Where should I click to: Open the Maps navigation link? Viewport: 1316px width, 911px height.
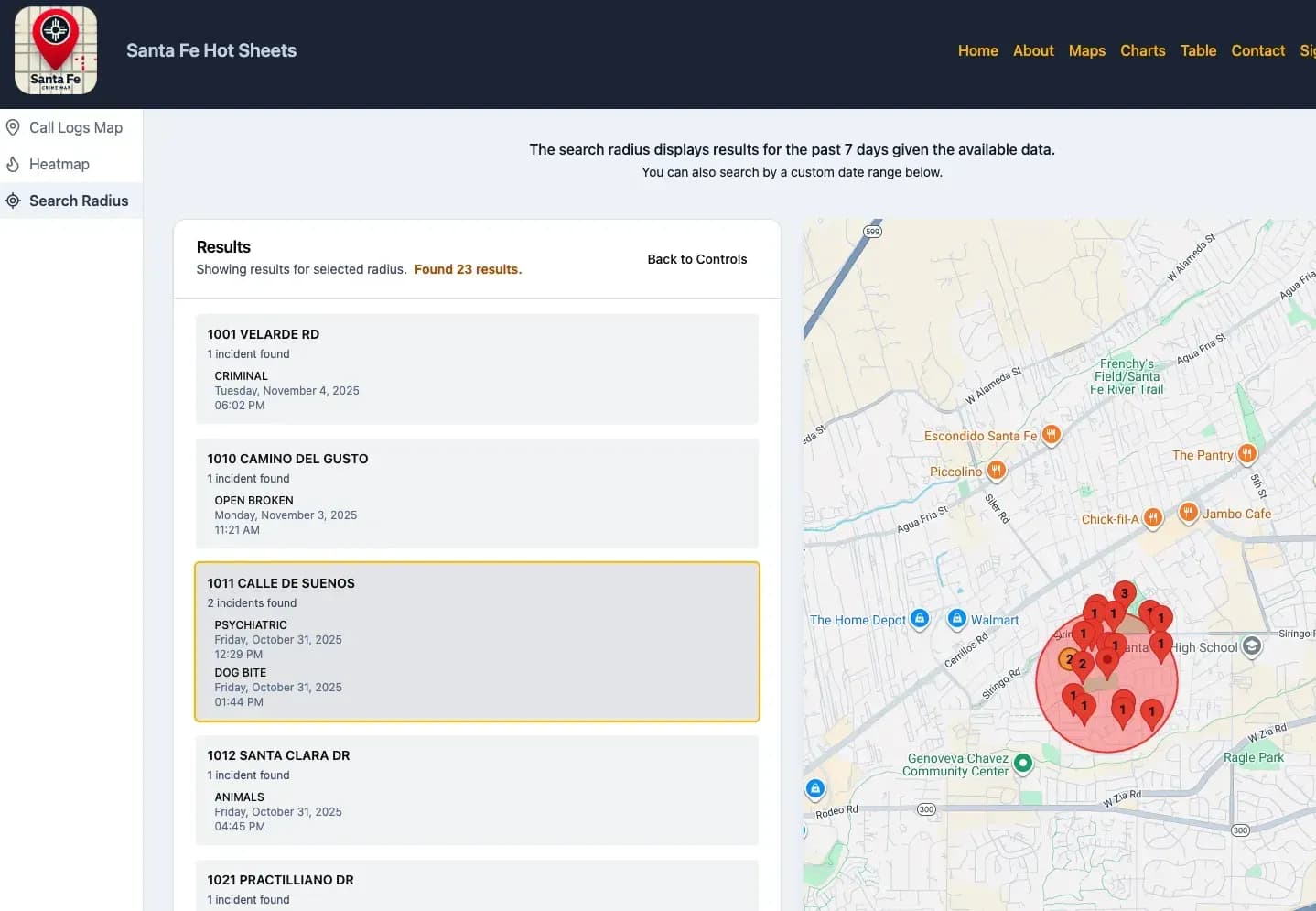pyautogui.click(x=1086, y=50)
